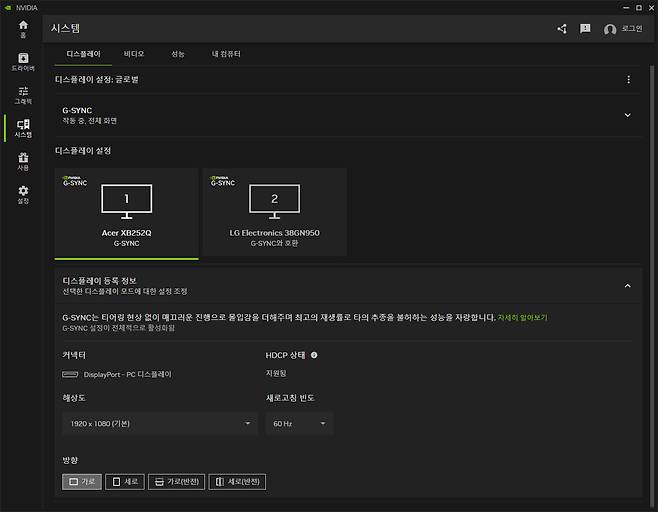Click the DisplayPort connector icon

[70, 374]
